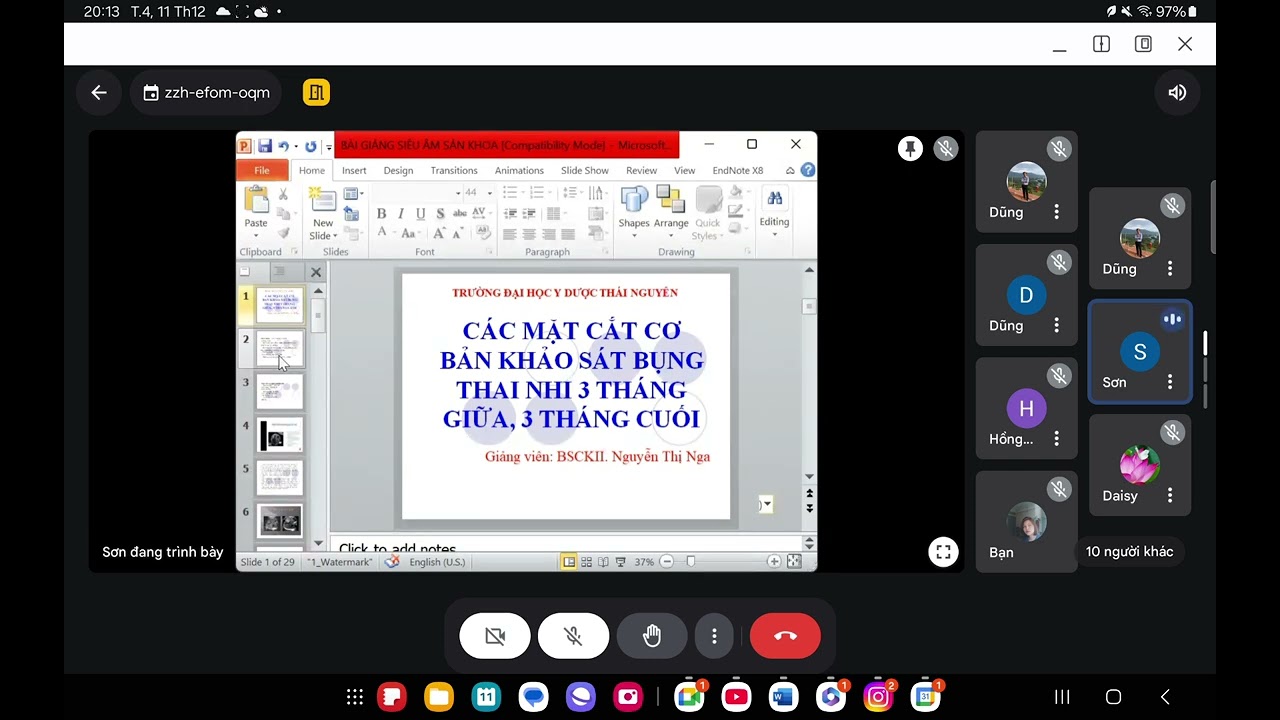Open PowerPoint Help question mark icon
The image size is (1280, 720).
[808, 170]
